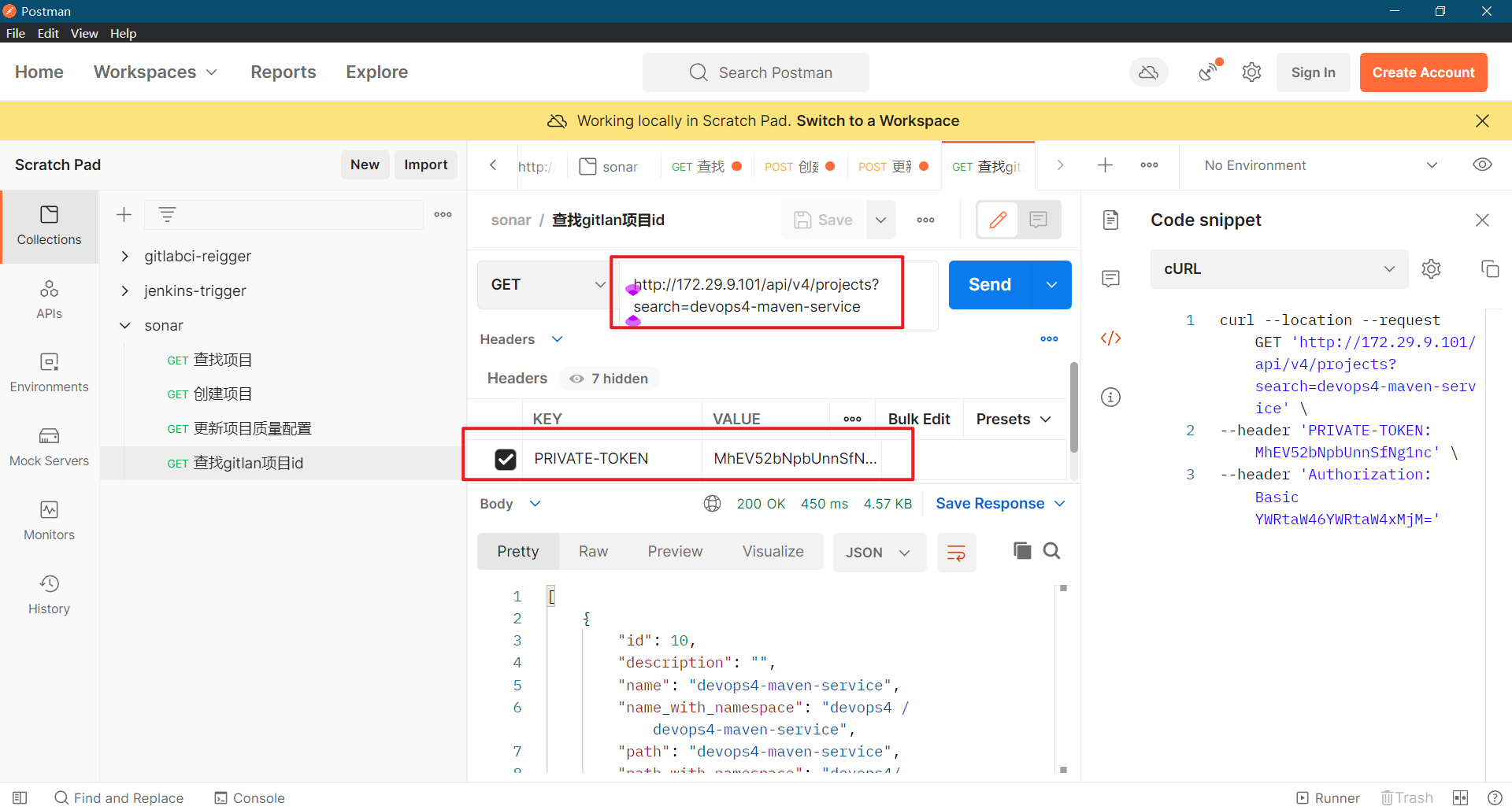Open the File menu

pos(16,33)
